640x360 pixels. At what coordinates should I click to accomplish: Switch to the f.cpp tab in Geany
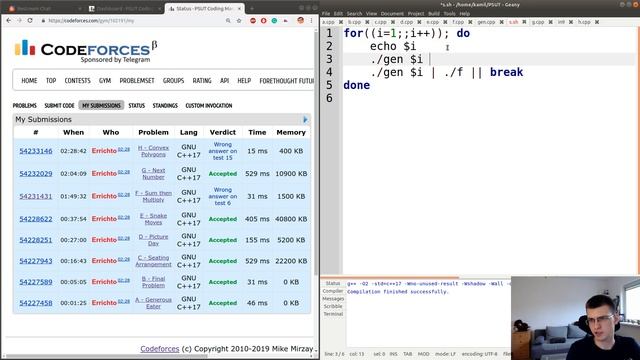click(x=458, y=22)
